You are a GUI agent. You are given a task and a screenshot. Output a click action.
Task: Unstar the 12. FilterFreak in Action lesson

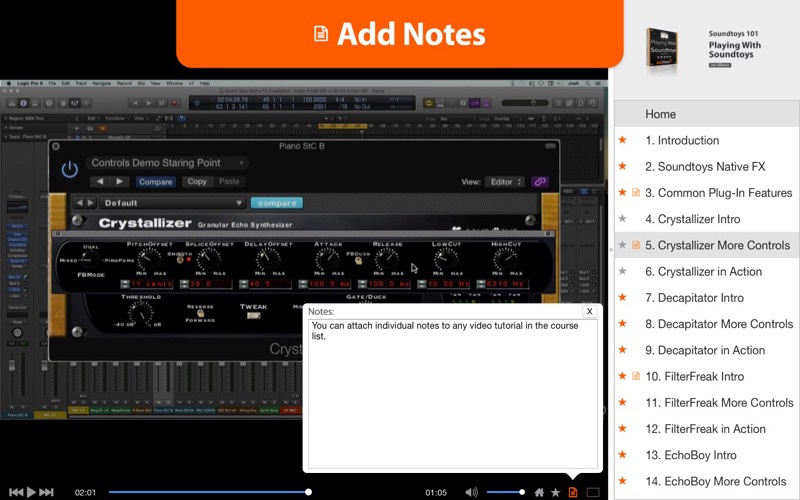click(x=622, y=428)
